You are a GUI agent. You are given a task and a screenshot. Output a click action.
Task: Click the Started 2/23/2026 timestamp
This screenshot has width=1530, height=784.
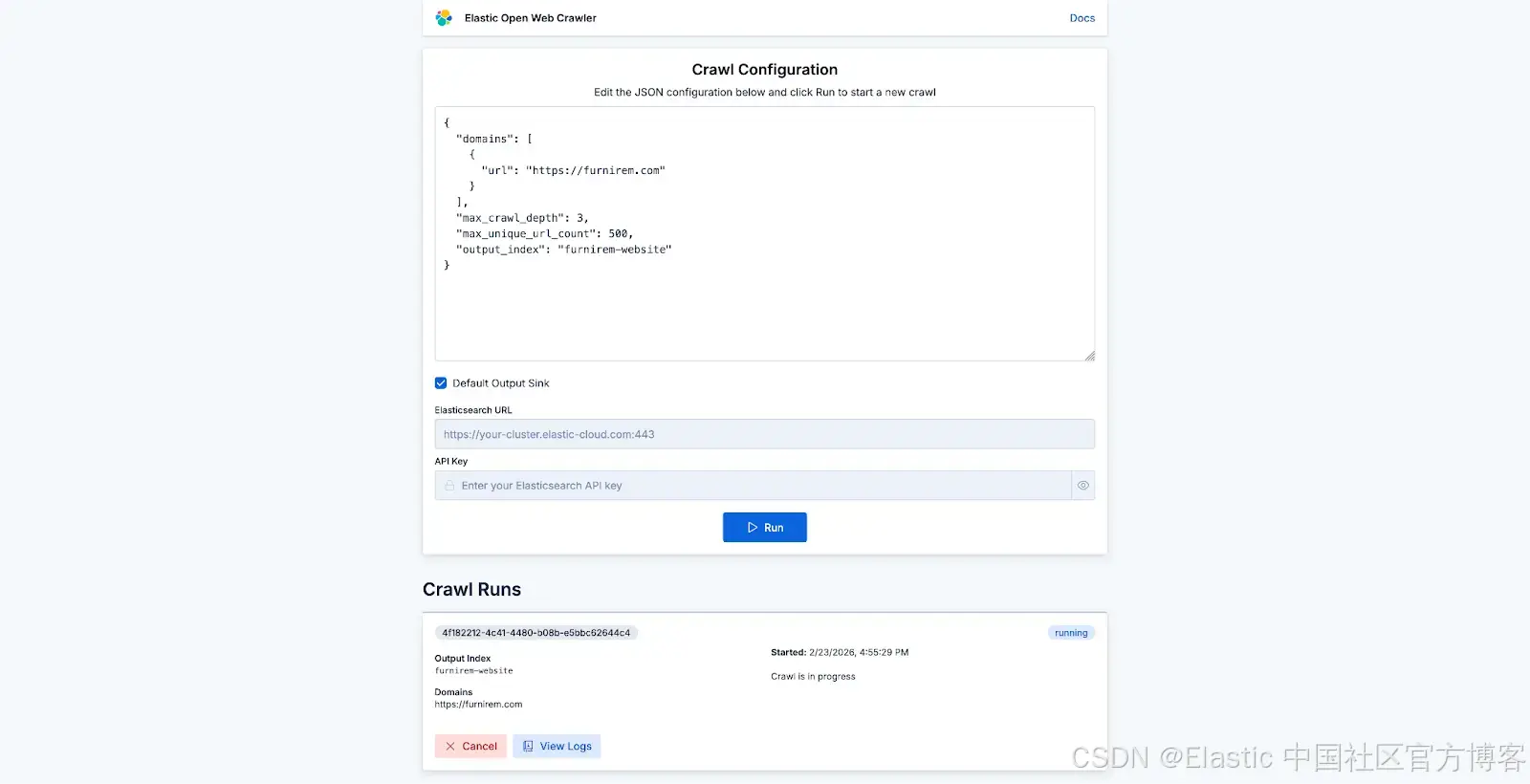coord(840,653)
